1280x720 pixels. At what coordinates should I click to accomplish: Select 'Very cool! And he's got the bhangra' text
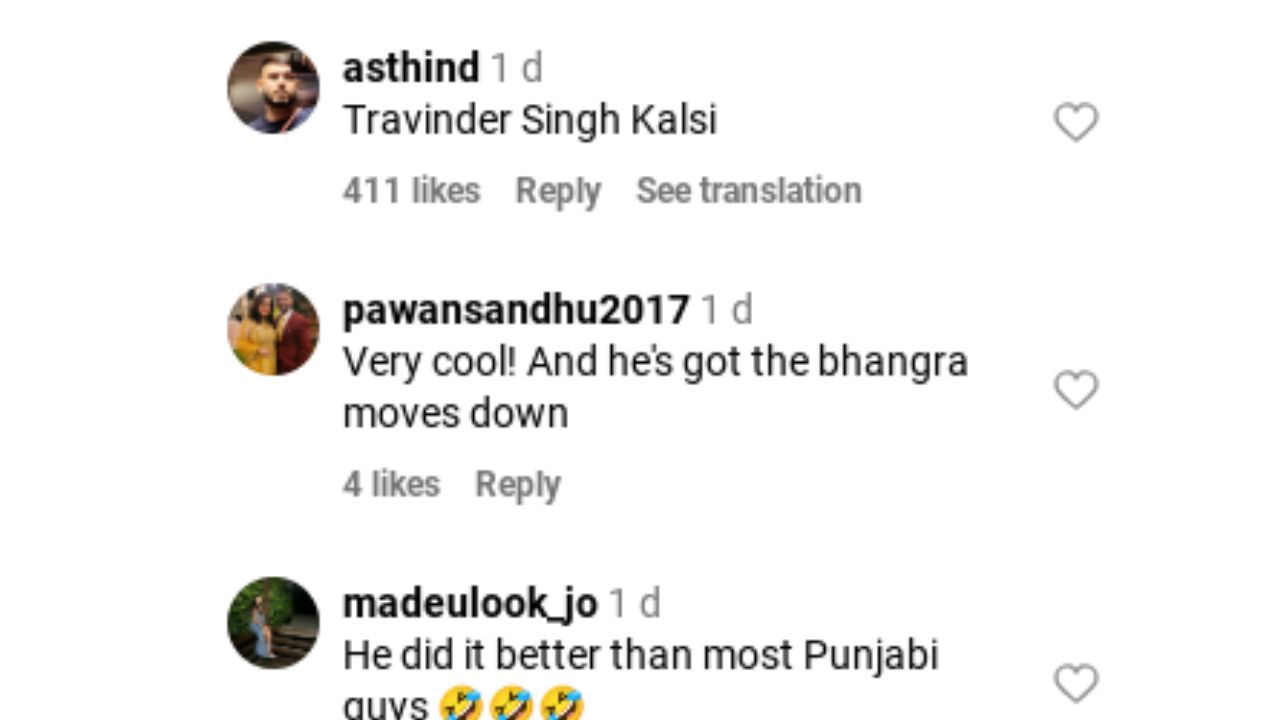tap(655, 362)
